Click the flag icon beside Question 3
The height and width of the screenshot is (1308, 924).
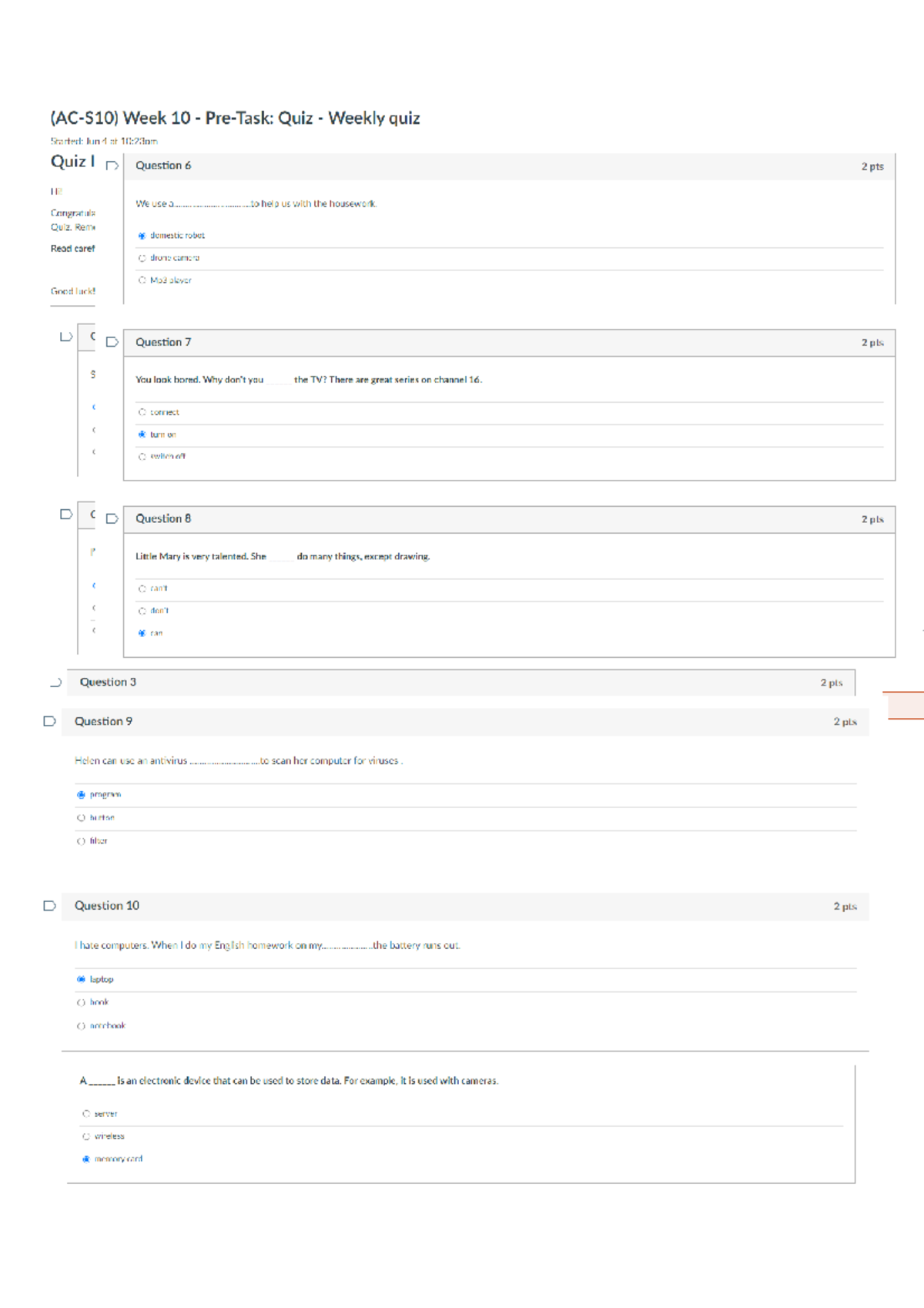tap(55, 683)
